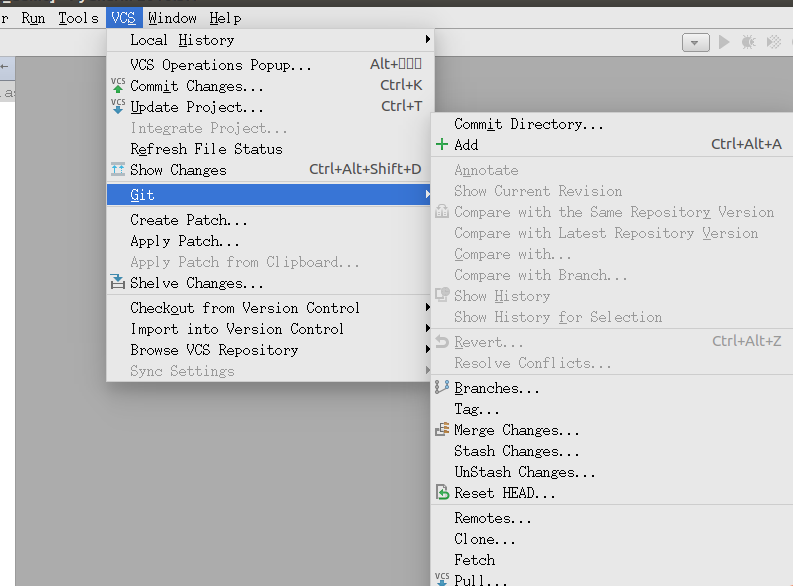793x586 pixels.
Task: Select Pull in Git submenu
Action: (612, 579)
